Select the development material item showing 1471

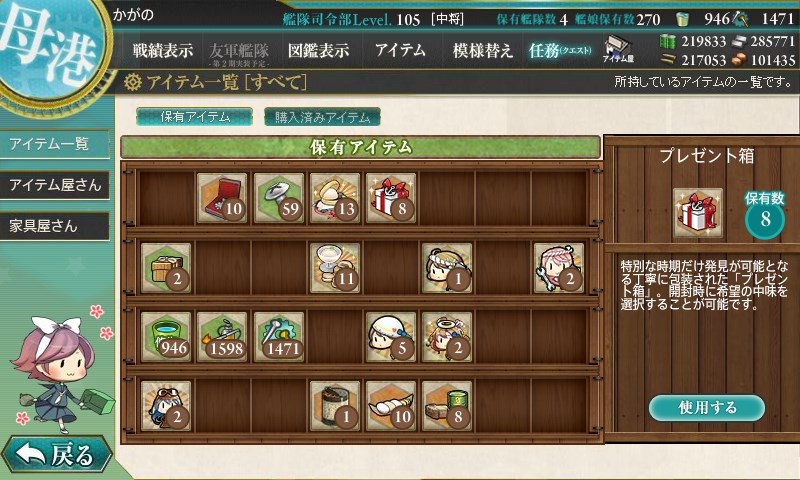(x=279, y=337)
